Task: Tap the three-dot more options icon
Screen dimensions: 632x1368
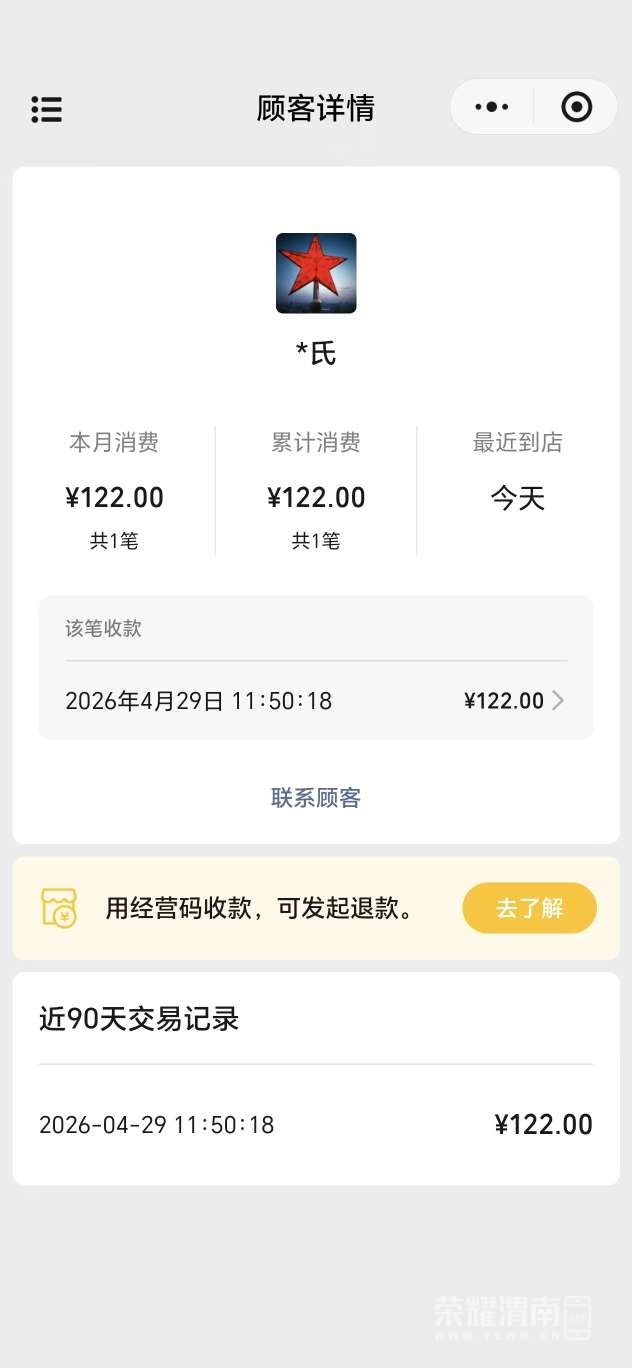Action: pos(492,107)
